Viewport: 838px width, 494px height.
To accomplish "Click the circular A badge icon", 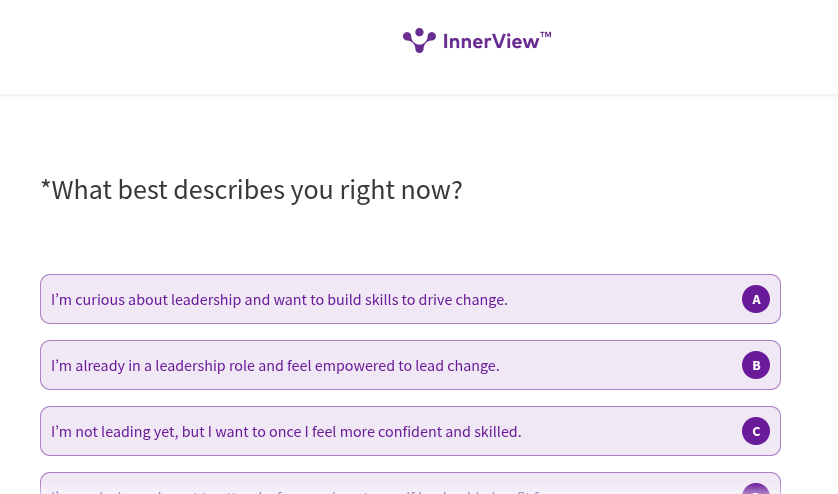I will (756, 299).
